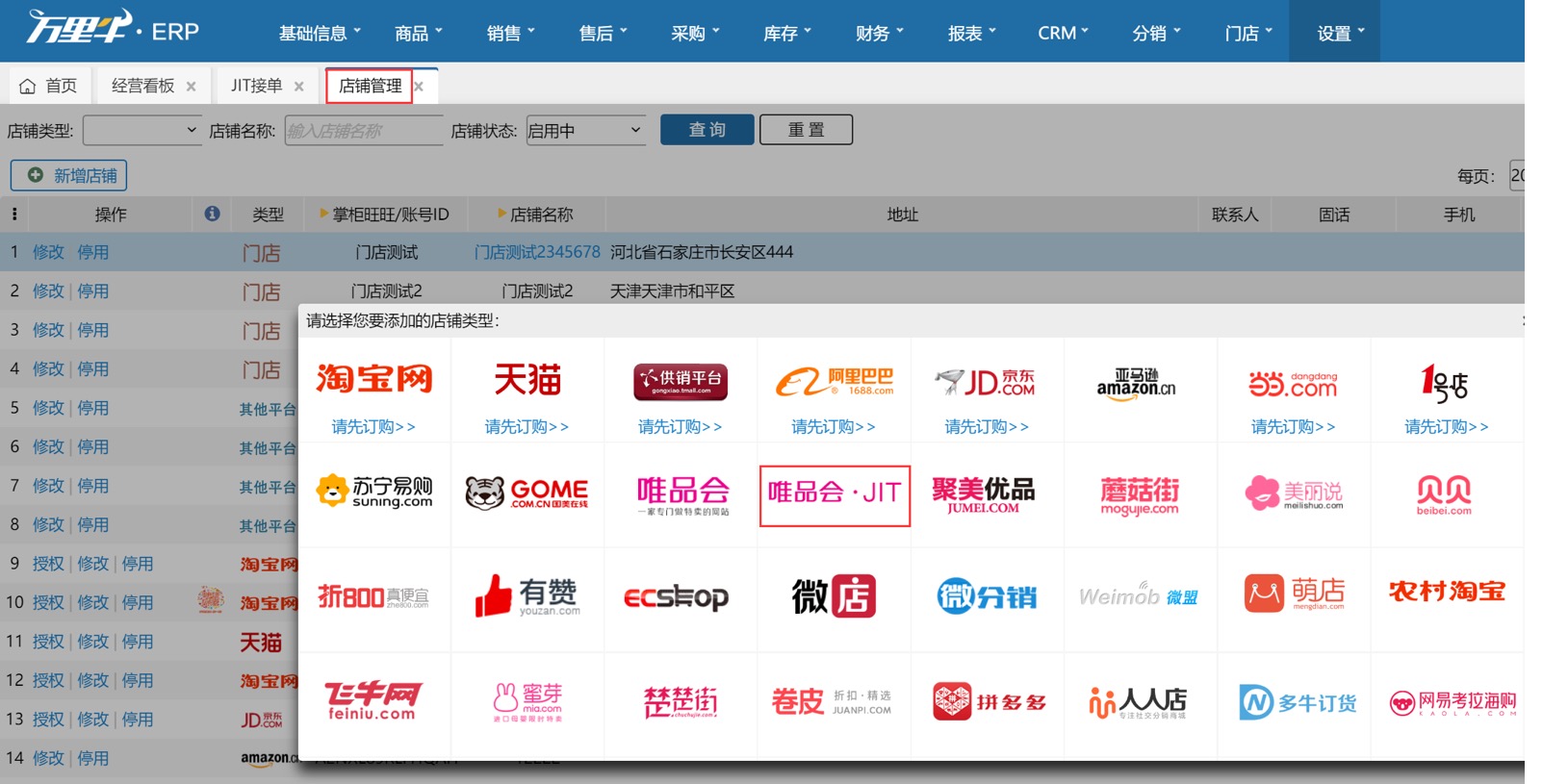Select the Dangdang.com store logo
The image size is (1568, 784).
[1293, 384]
